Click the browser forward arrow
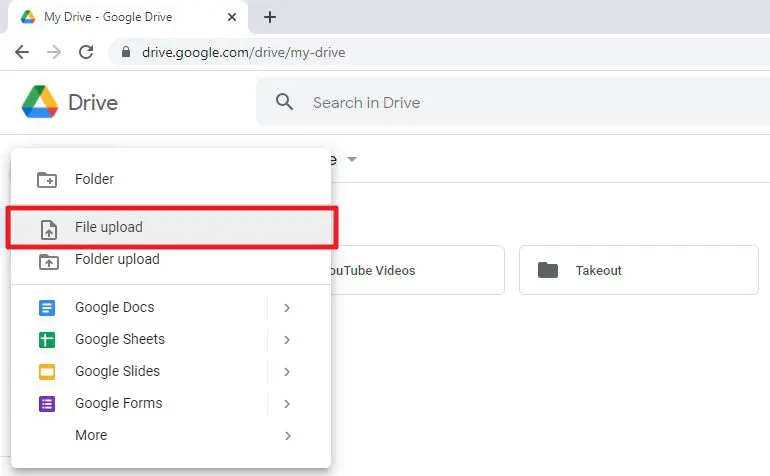This screenshot has height=476, width=770. coord(54,52)
